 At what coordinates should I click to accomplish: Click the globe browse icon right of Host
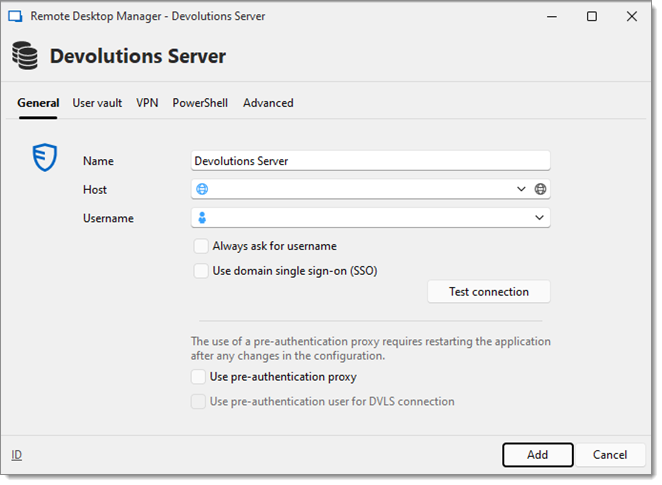(x=540, y=189)
